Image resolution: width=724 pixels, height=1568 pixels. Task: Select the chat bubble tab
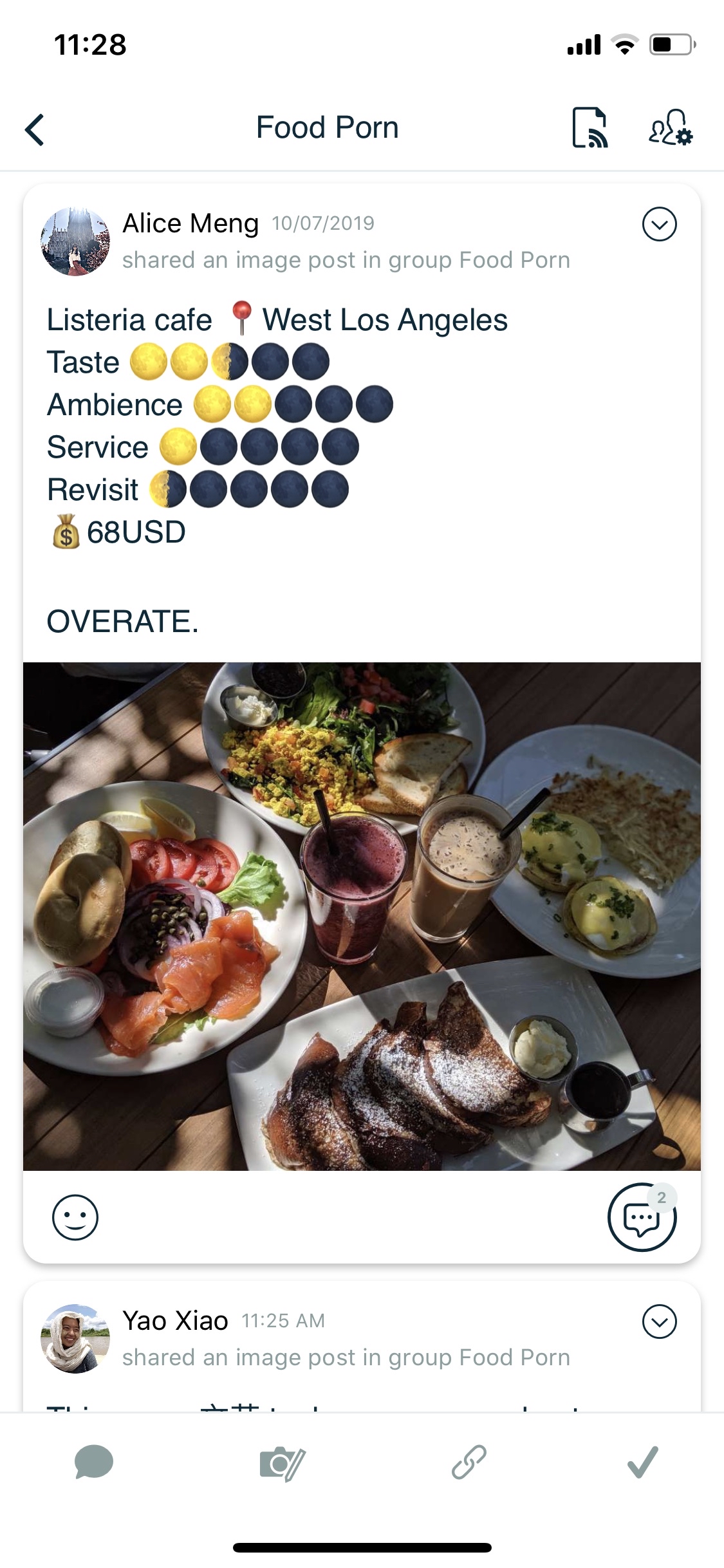[x=94, y=1462]
